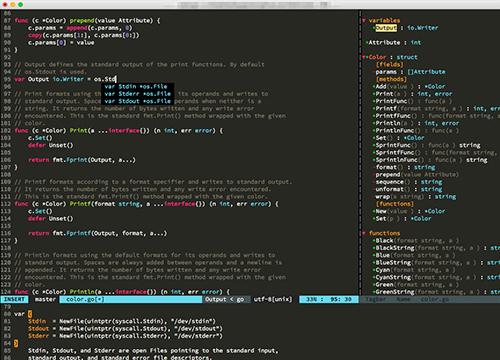Click Stdout assignment on line 82 in preview
This screenshot has width=500, height=360.
125,329
